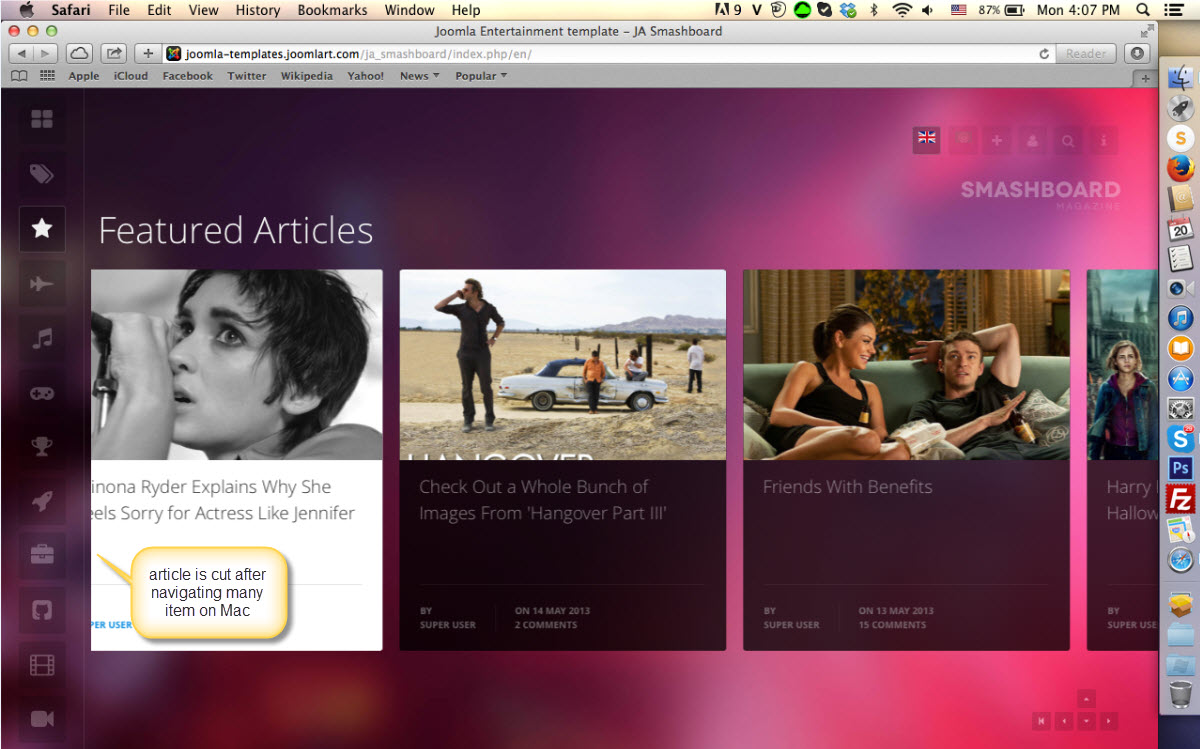1200x749 pixels.
Task: Select the briefcase icon in the sidebar
Action: pos(42,555)
